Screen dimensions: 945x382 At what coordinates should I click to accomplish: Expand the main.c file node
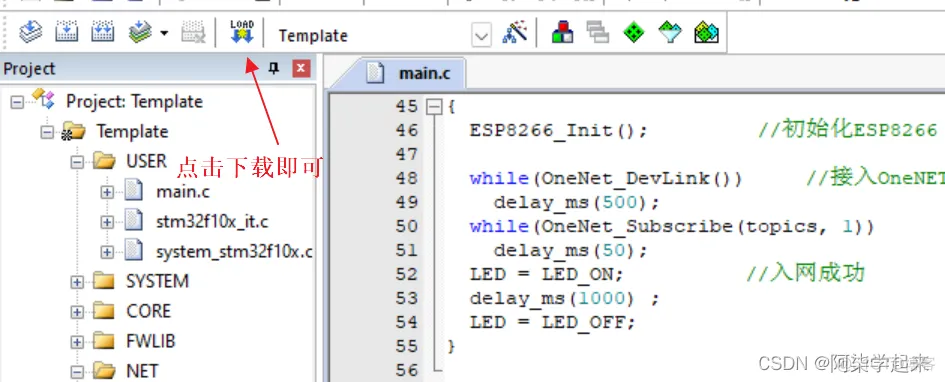click(x=107, y=192)
